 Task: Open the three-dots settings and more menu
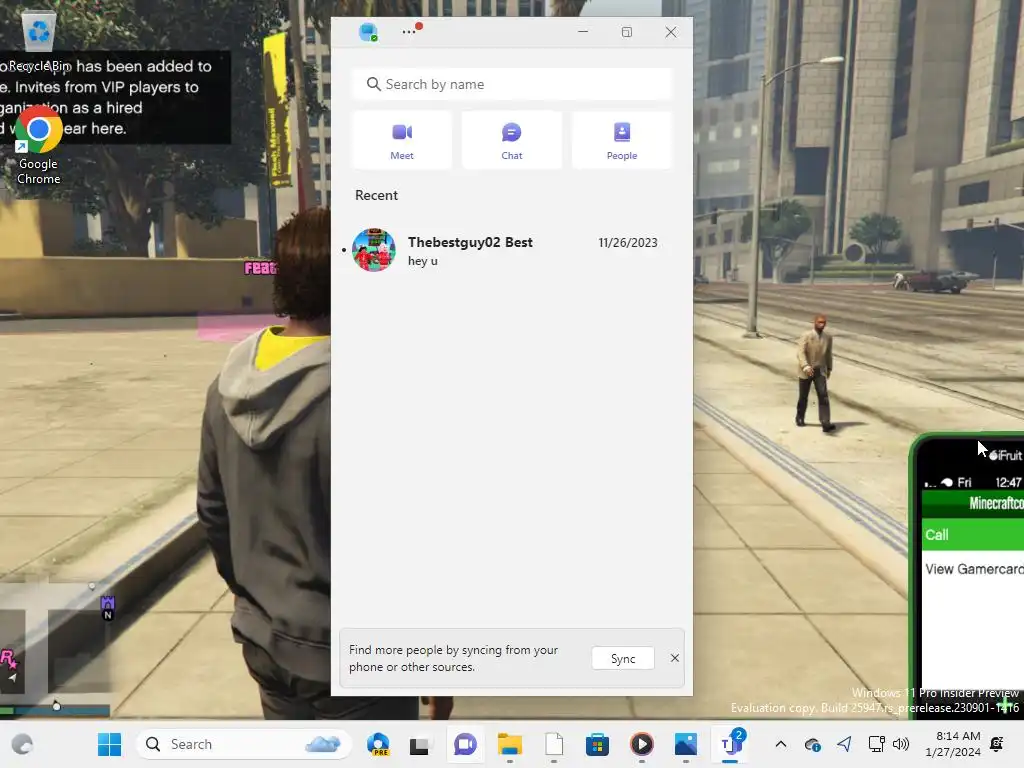tap(411, 30)
